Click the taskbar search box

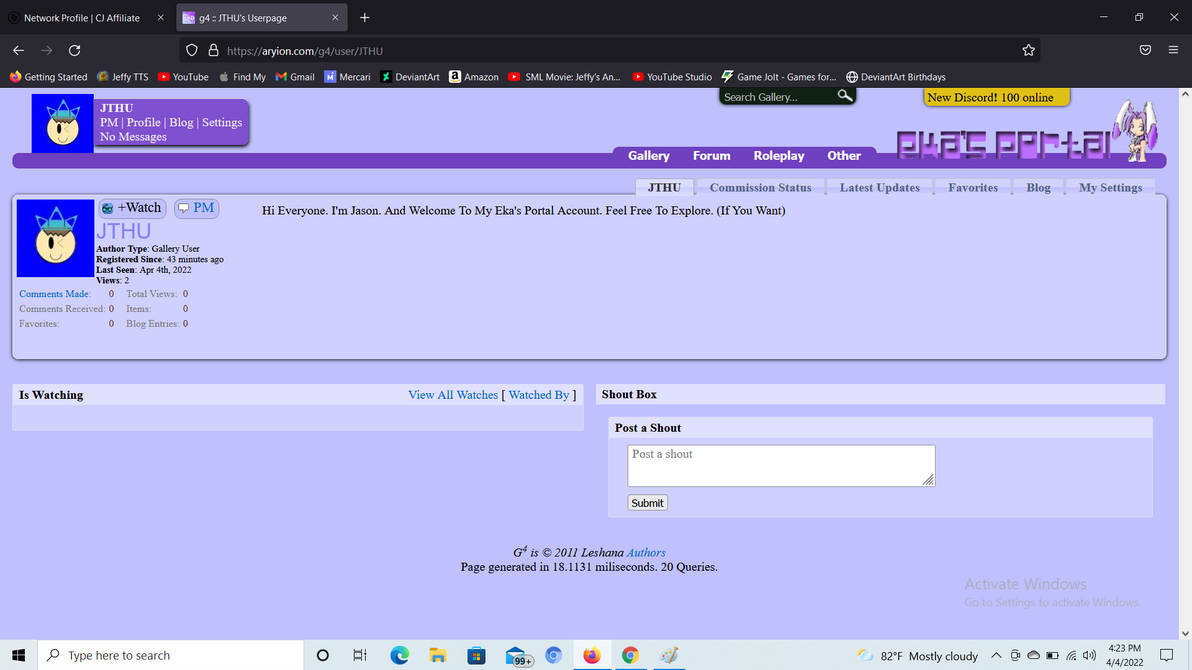[x=170, y=655]
